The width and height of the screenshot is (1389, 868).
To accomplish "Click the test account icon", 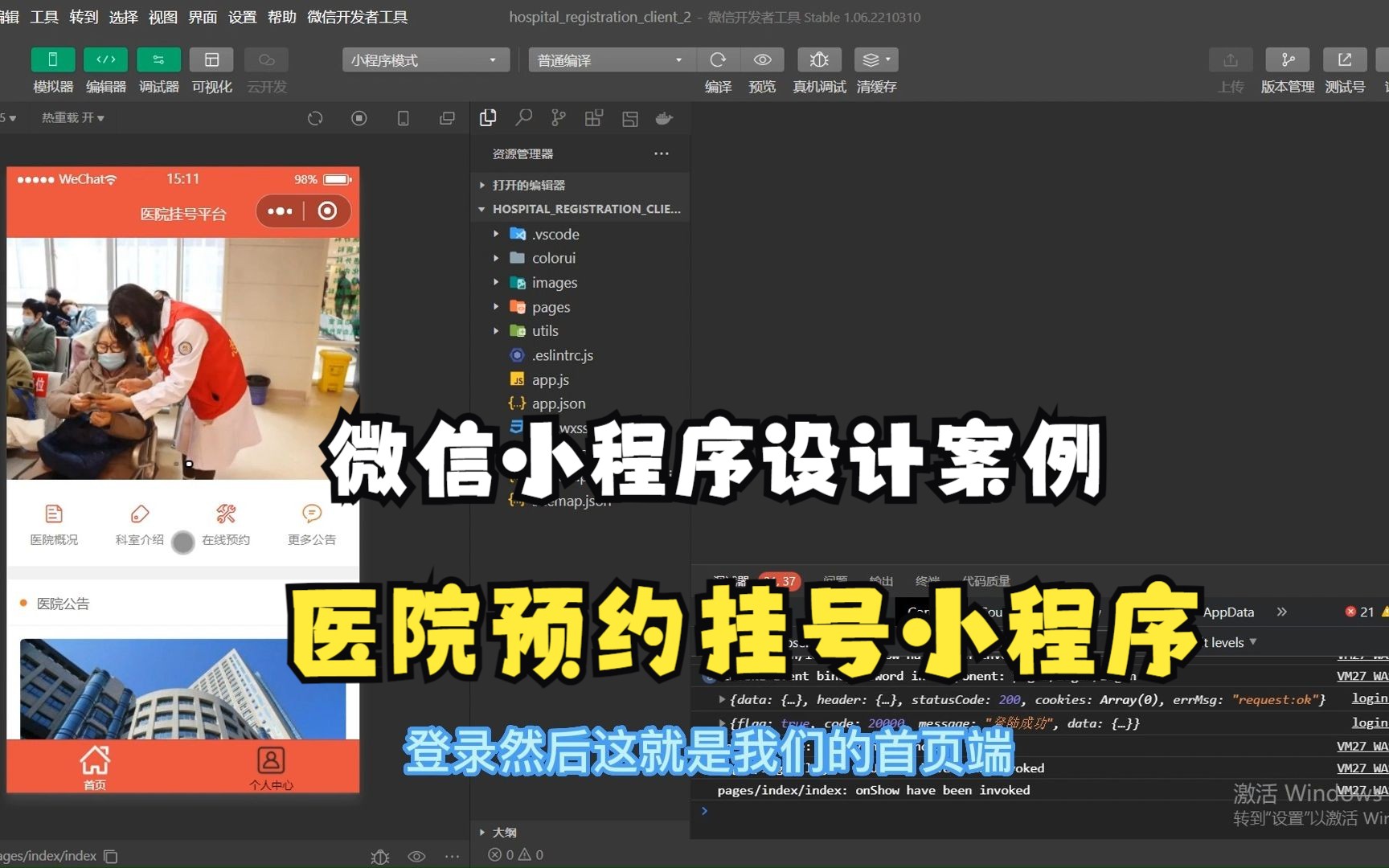I will click(x=1345, y=59).
